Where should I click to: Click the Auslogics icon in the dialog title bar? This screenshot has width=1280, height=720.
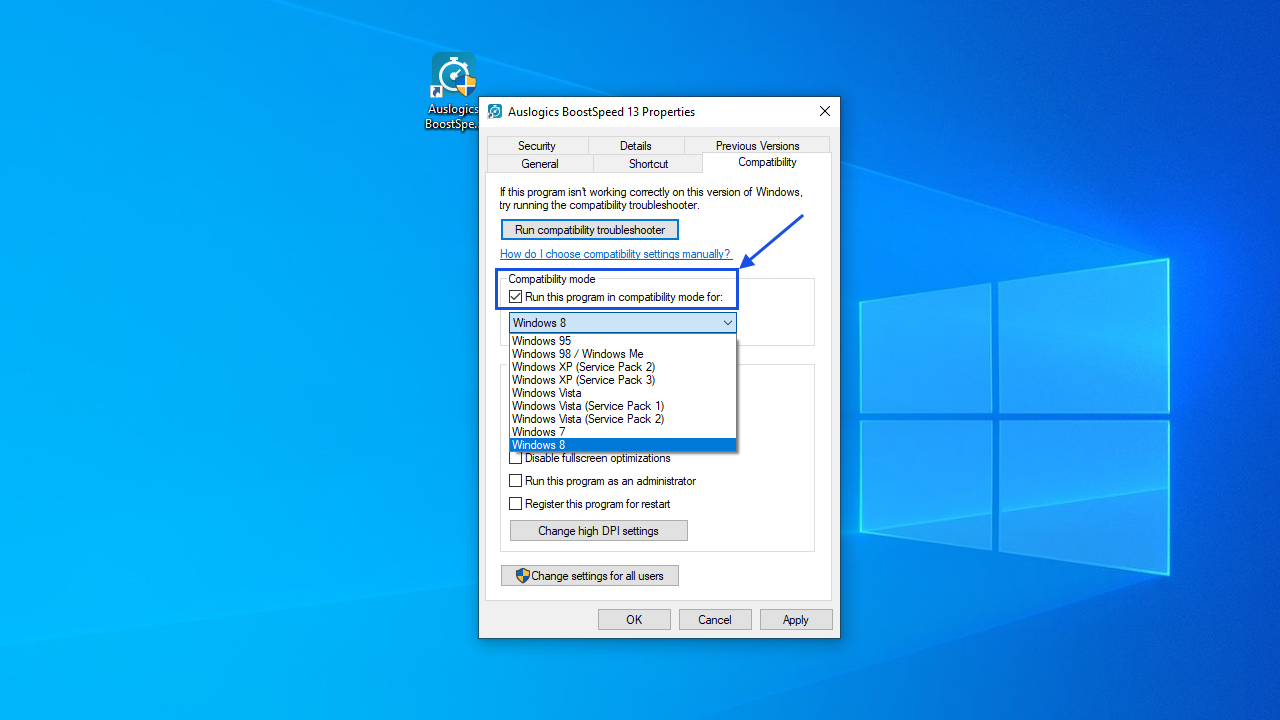pos(495,112)
